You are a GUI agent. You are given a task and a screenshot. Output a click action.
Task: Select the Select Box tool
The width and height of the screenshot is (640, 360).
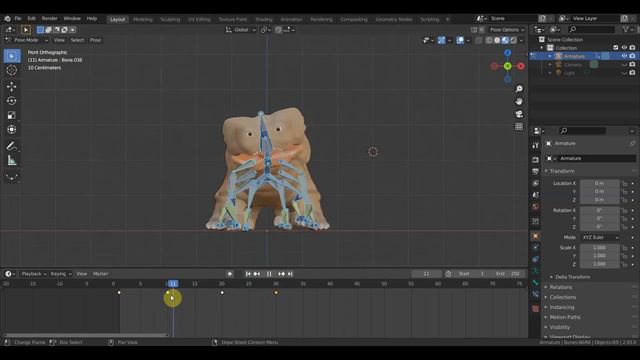coord(12,56)
